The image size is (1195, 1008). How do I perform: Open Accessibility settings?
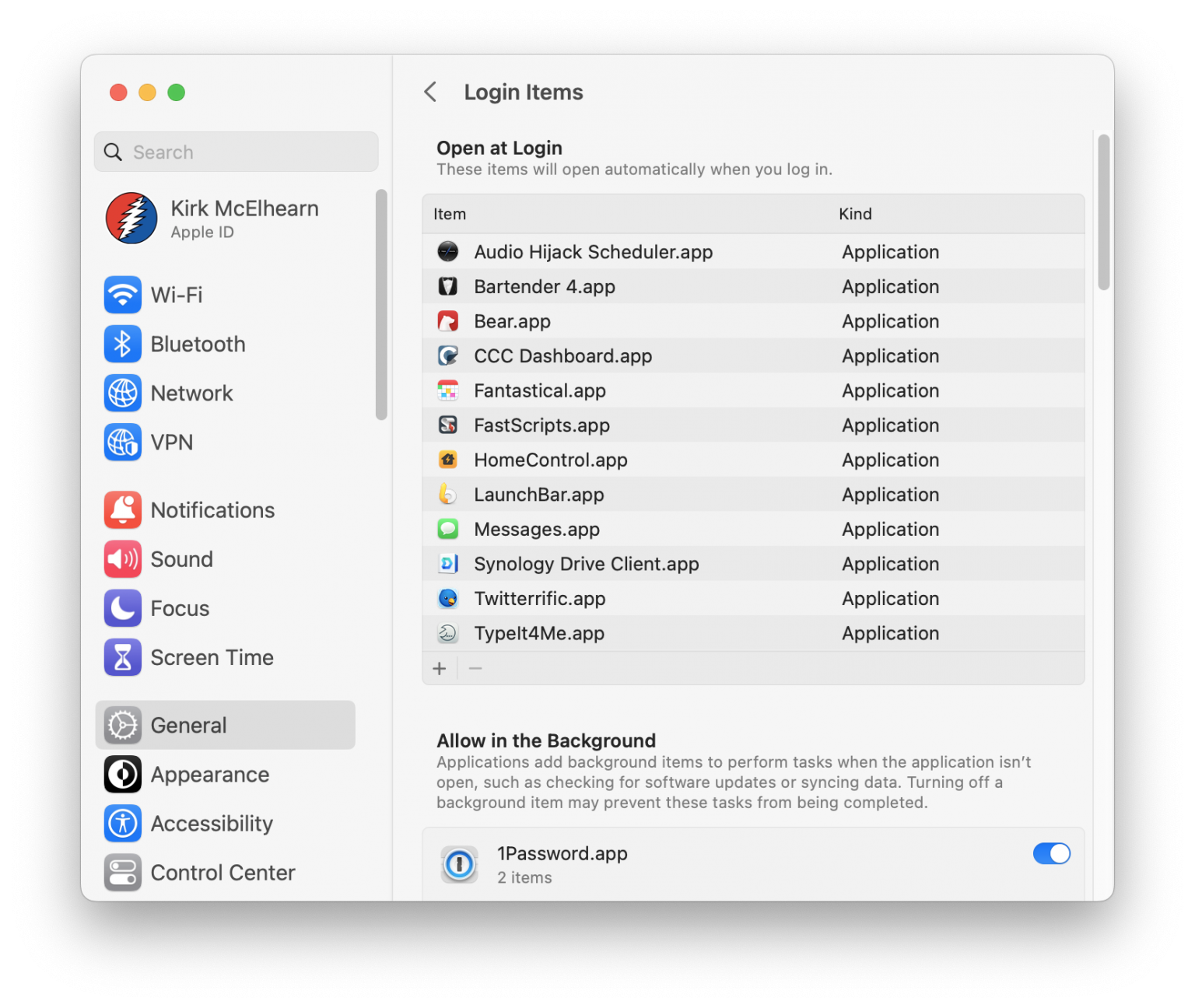coord(211,824)
